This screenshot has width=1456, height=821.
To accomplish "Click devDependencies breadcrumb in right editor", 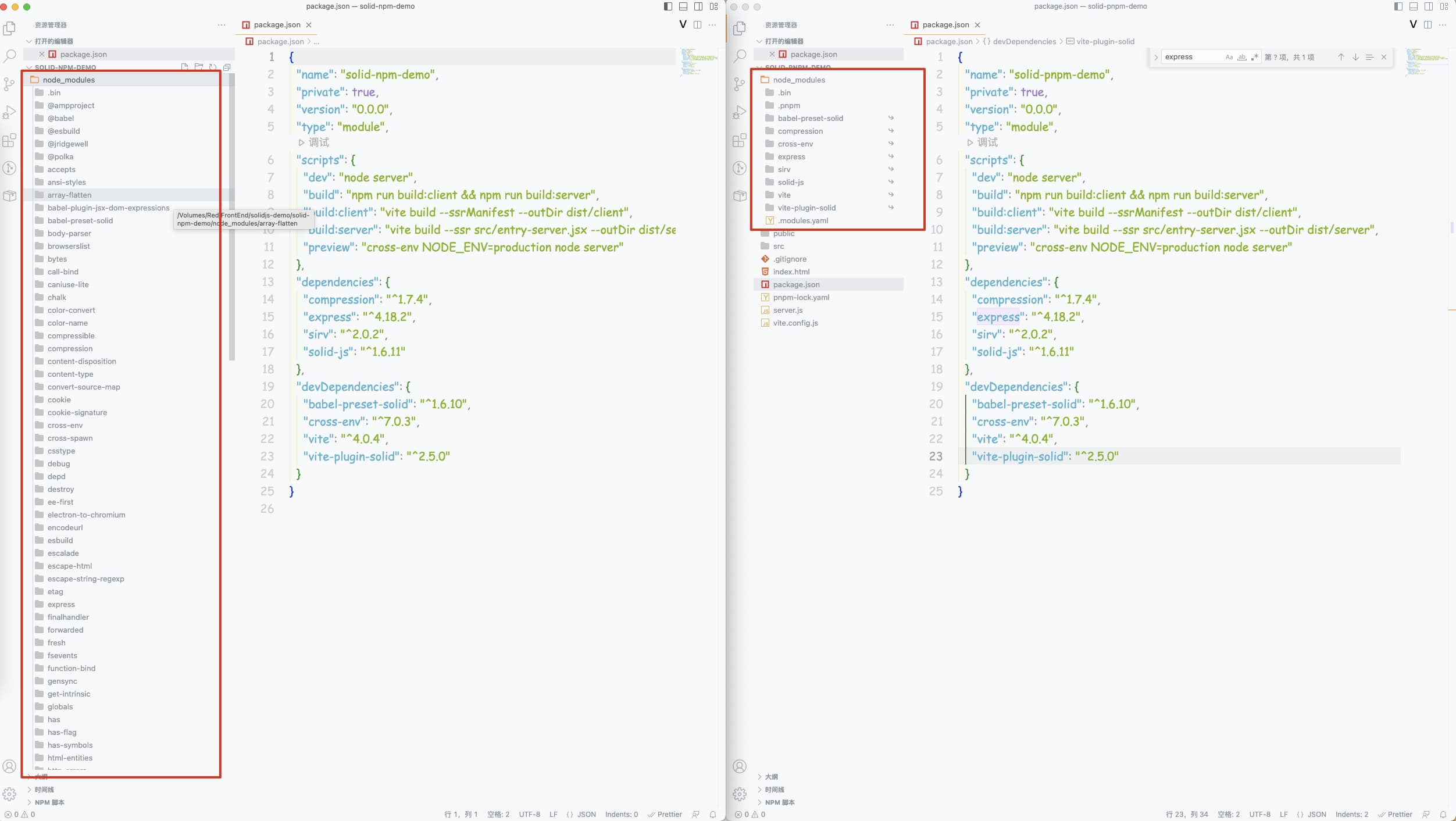I will click(1024, 41).
